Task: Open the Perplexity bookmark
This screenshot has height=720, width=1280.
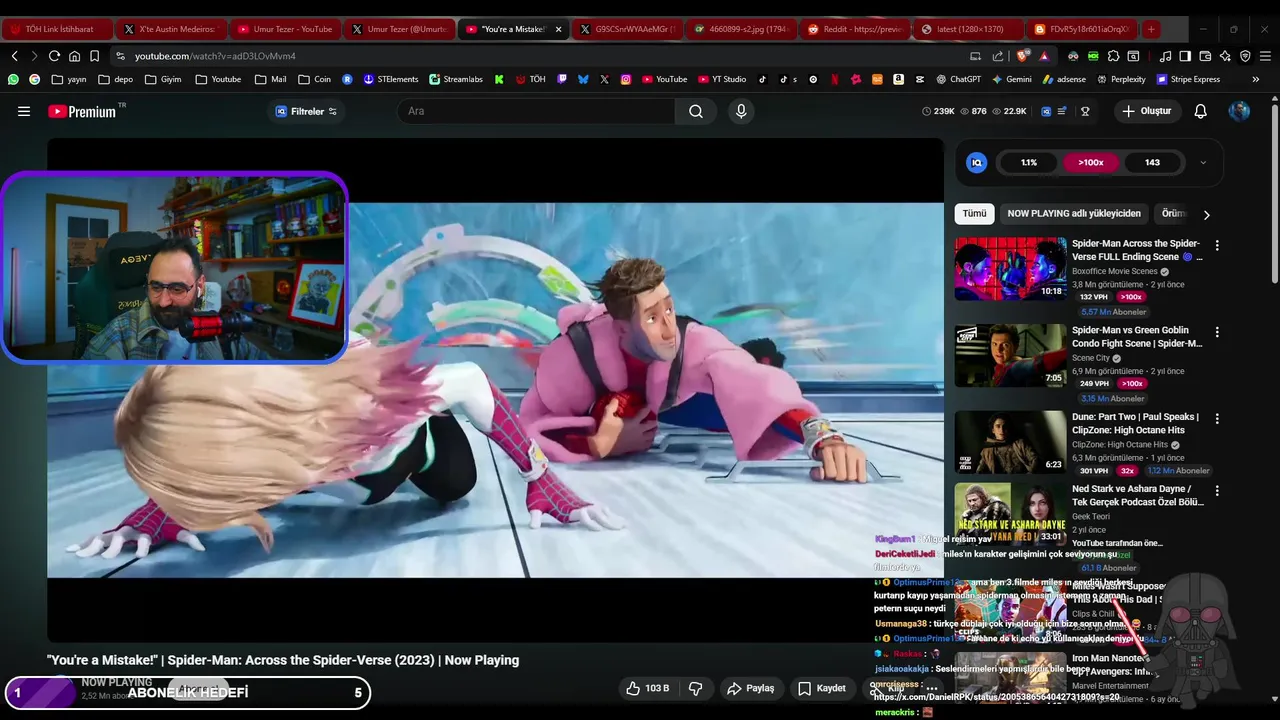Action: point(1121,79)
